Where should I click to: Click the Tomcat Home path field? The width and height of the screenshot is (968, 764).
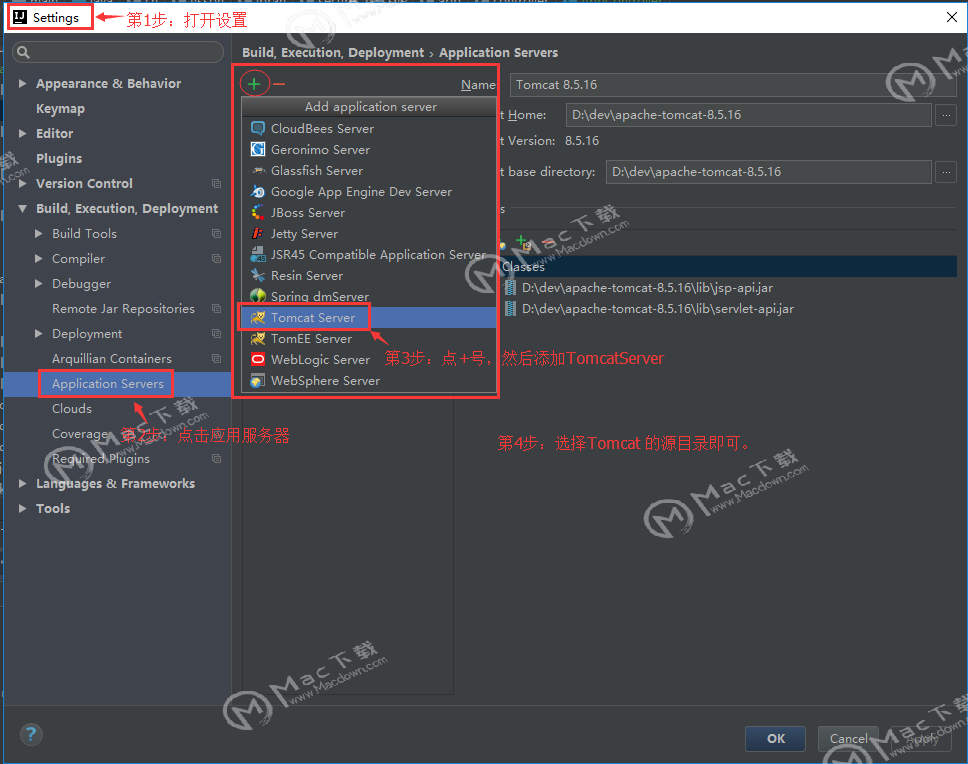click(748, 115)
